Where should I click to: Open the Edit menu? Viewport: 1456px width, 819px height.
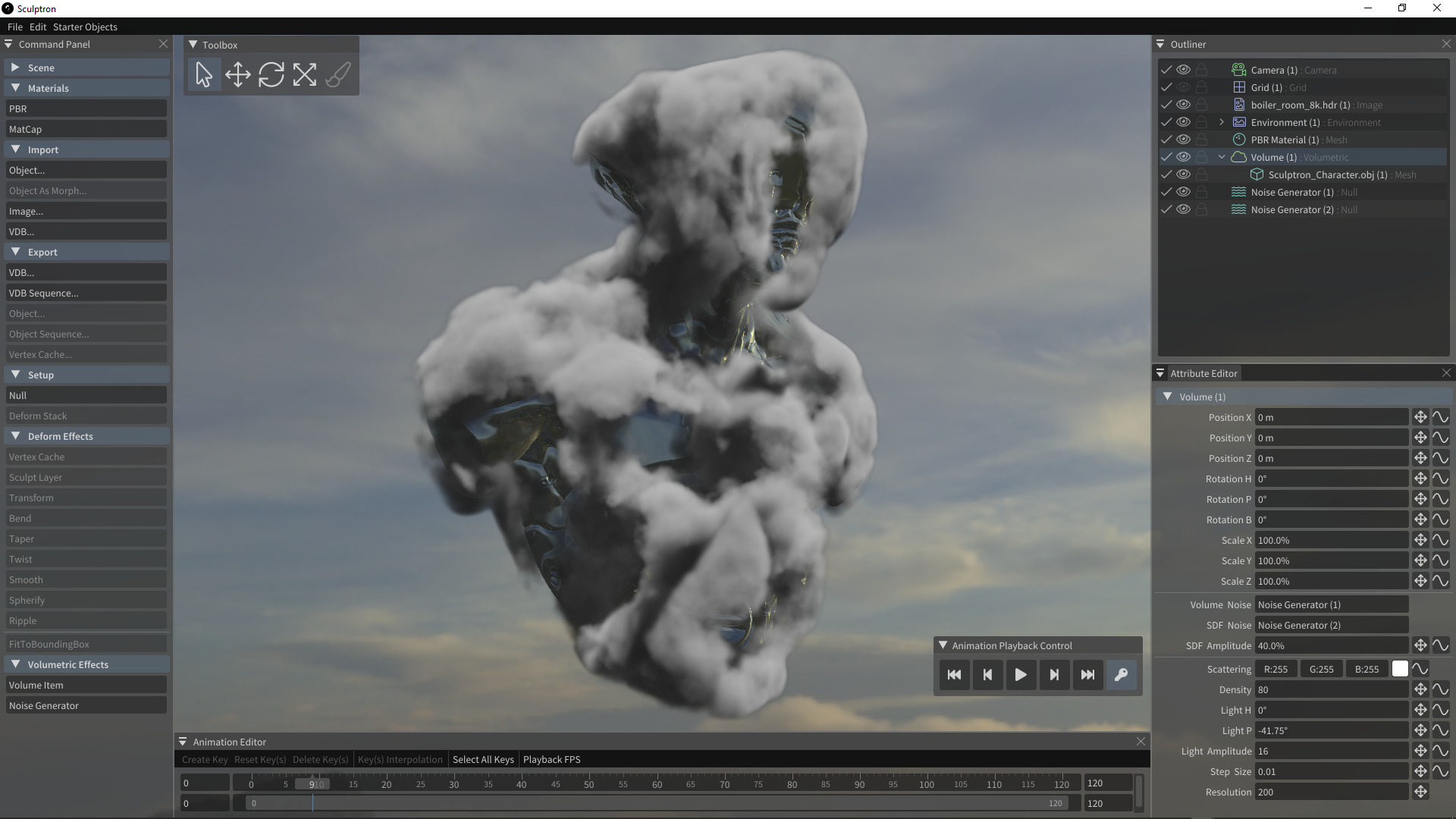click(x=38, y=27)
